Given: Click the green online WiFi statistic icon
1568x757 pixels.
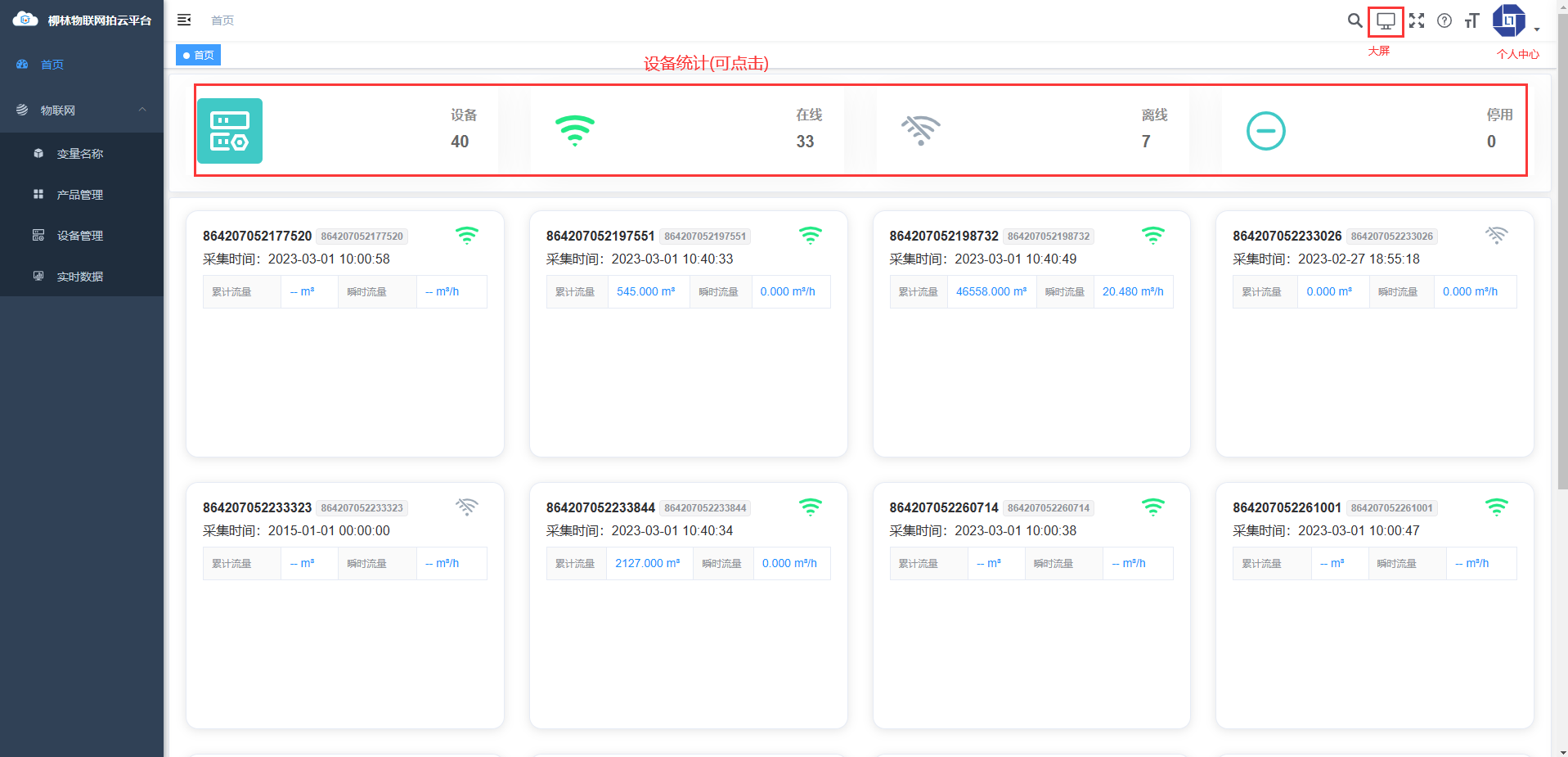Looking at the screenshot, I should tap(575, 131).
